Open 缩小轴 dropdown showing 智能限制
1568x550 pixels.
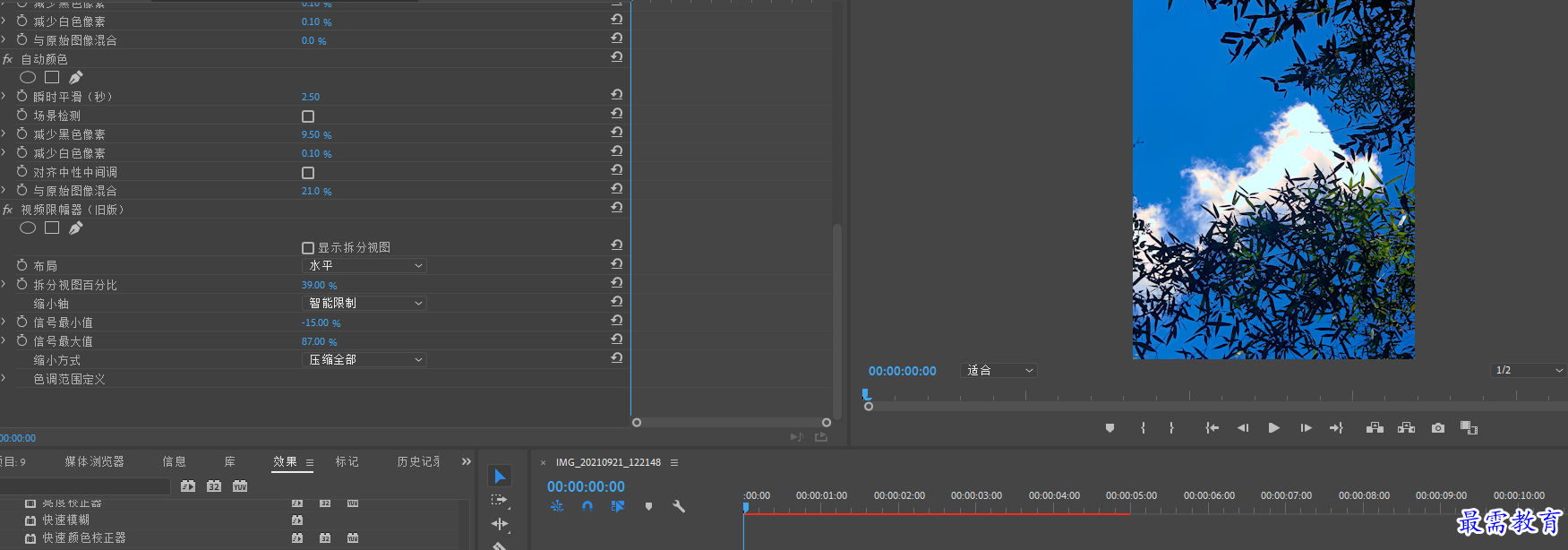(364, 304)
